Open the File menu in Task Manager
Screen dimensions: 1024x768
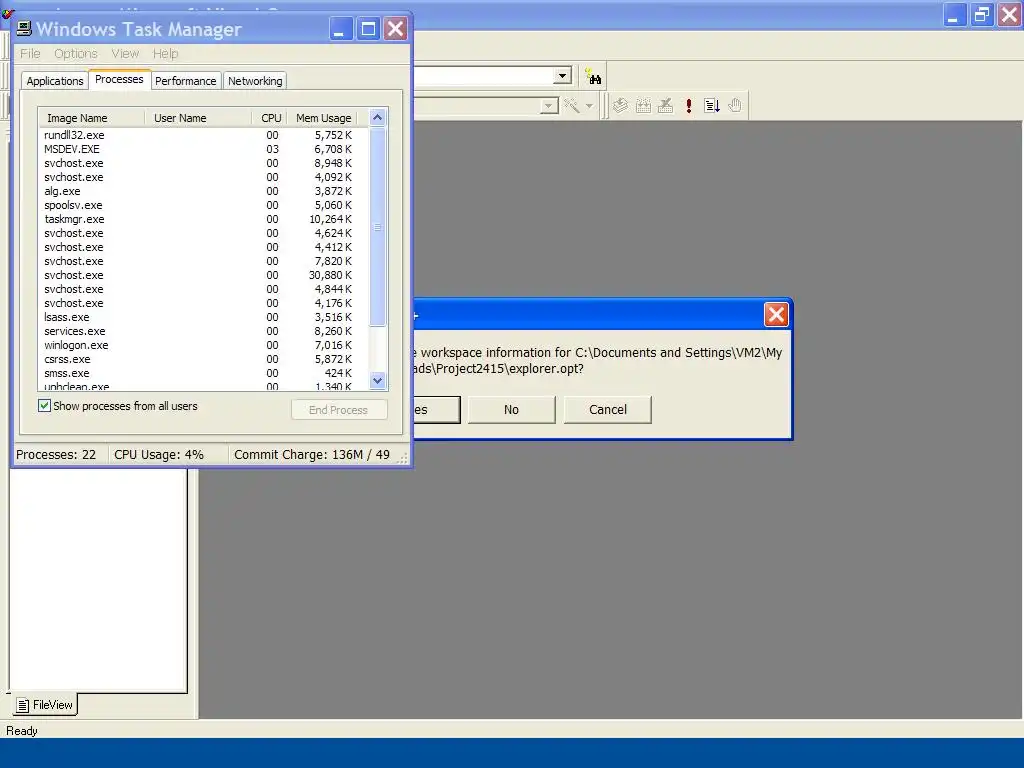click(30, 54)
